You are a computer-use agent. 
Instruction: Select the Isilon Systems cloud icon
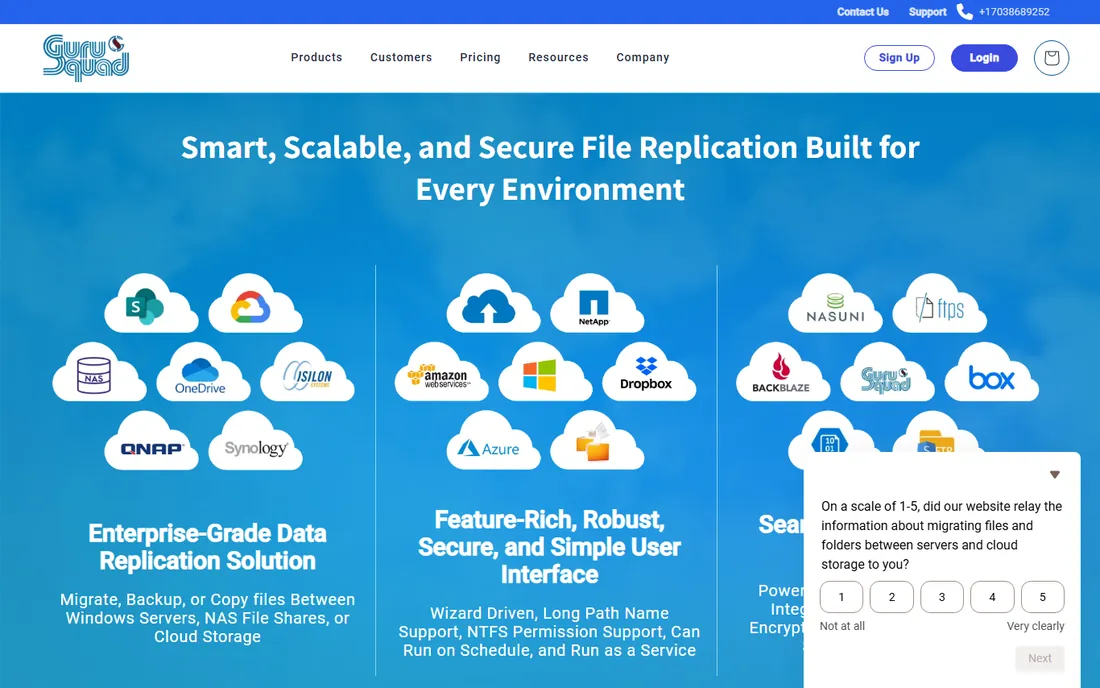tap(307, 372)
